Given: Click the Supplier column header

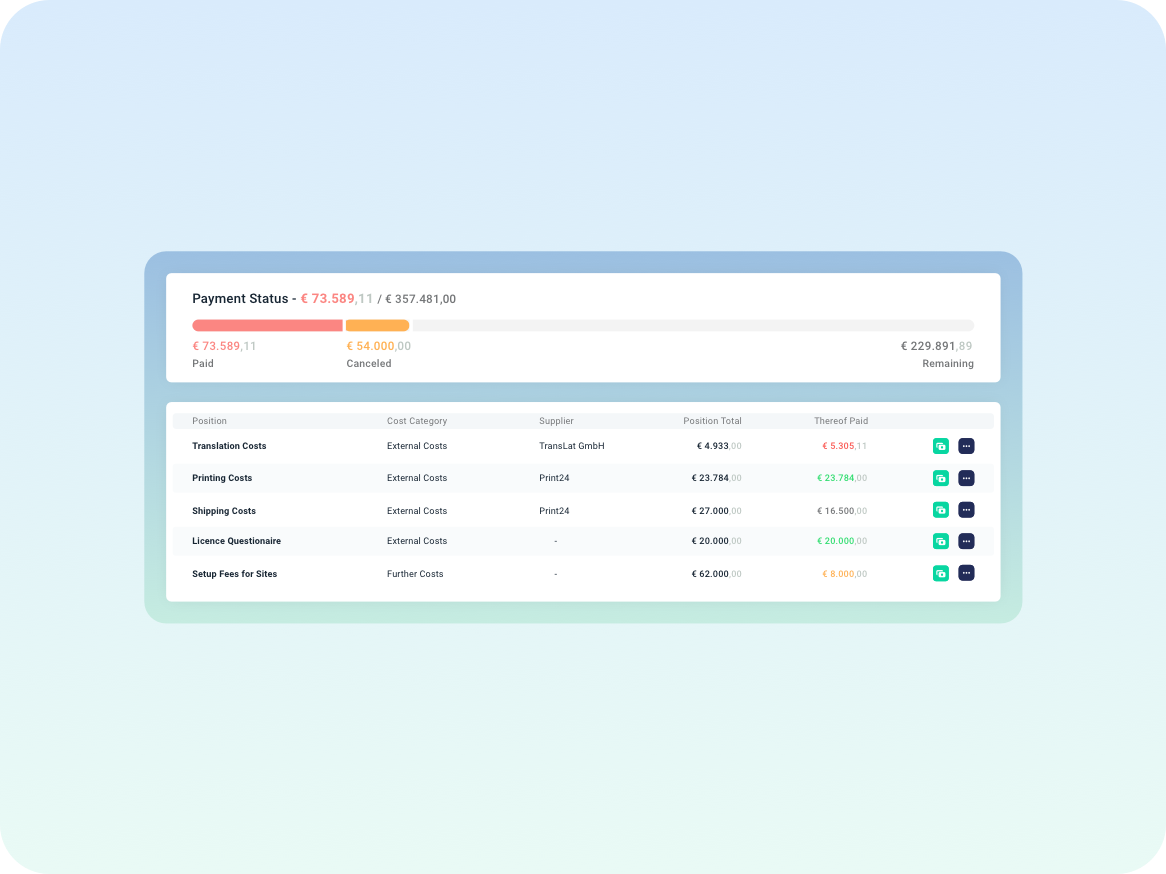Looking at the screenshot, I should (556, 421).
